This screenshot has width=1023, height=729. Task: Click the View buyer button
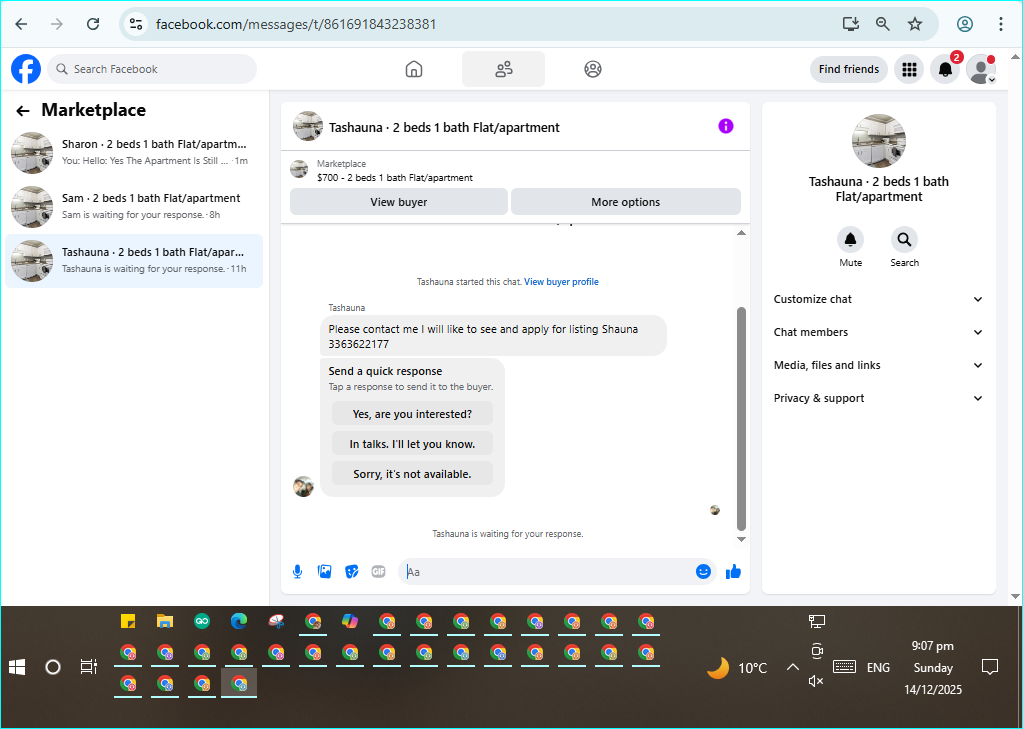pyautogui.click(x=399, y=202)
